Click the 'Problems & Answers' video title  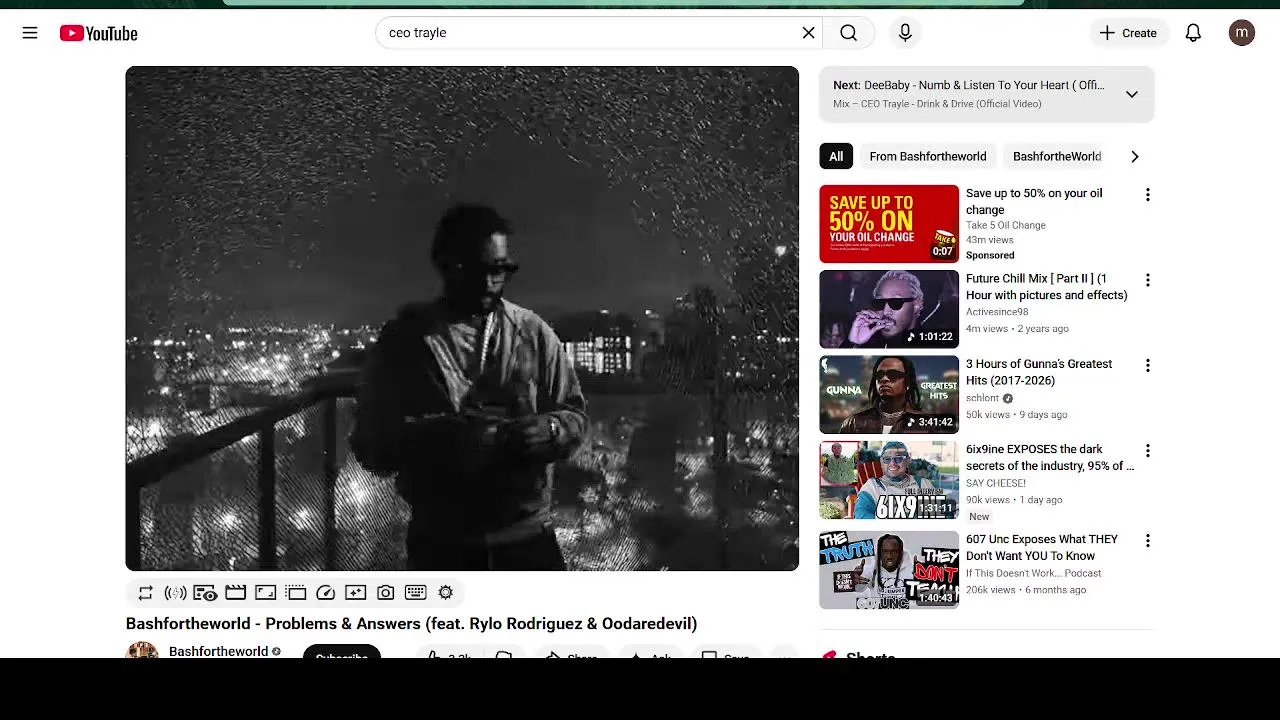411,623
